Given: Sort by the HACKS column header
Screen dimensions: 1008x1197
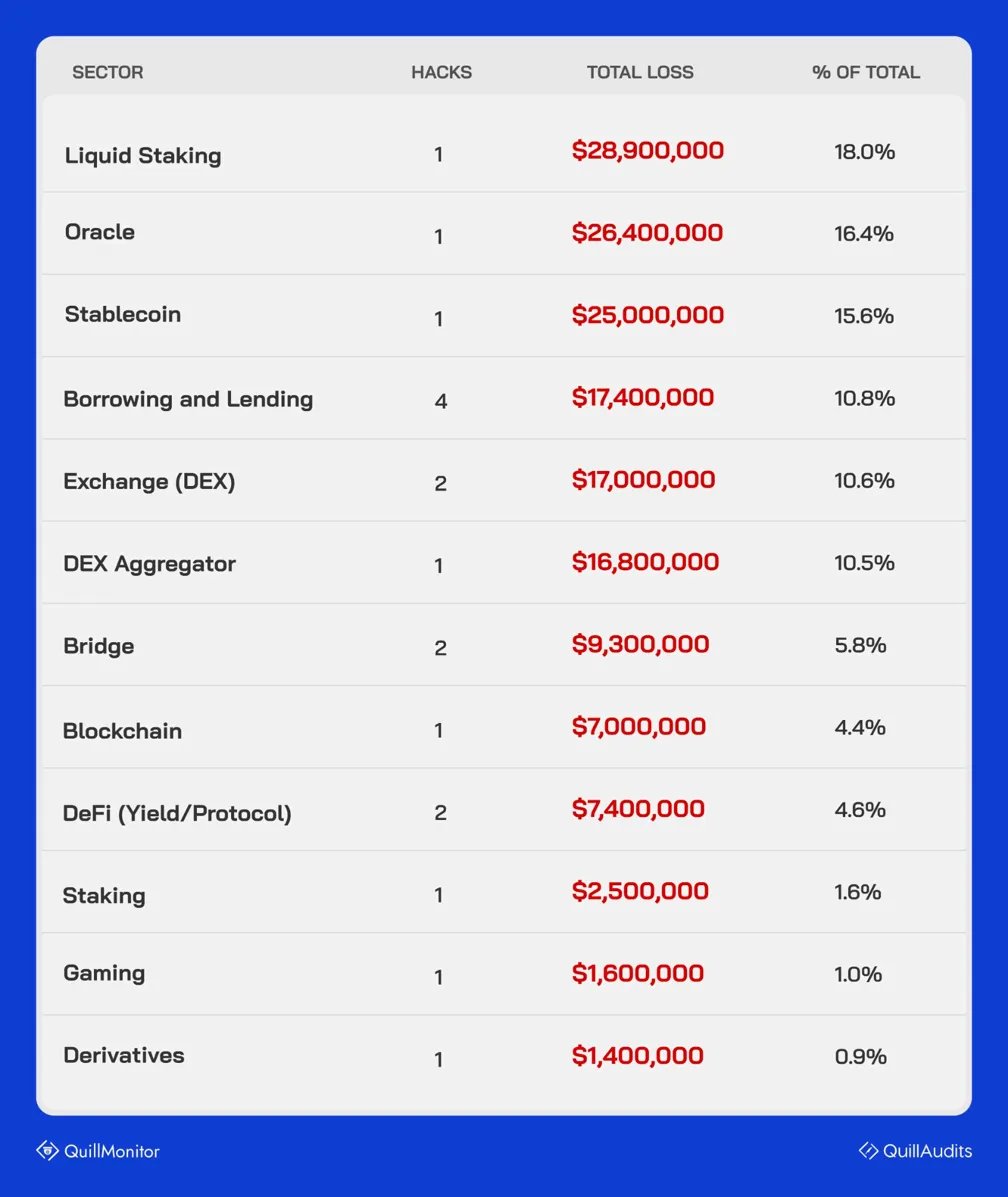Looking at the screenshot, I should click(441, 72).
